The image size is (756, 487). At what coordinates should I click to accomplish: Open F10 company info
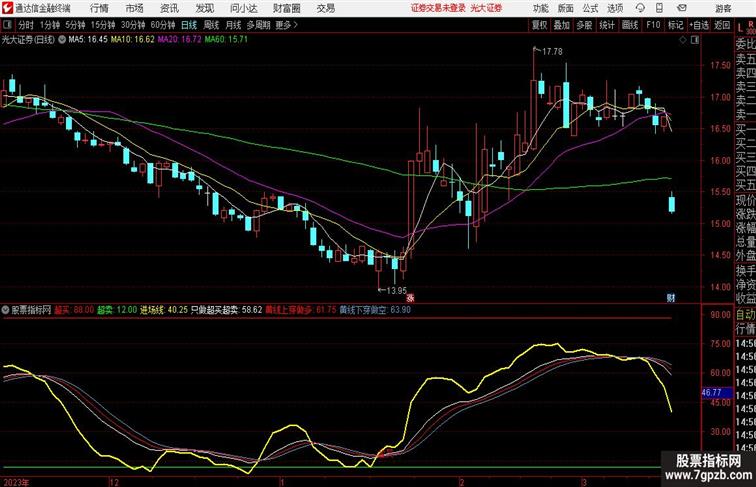pyautogui.click(x=653, y=25)
